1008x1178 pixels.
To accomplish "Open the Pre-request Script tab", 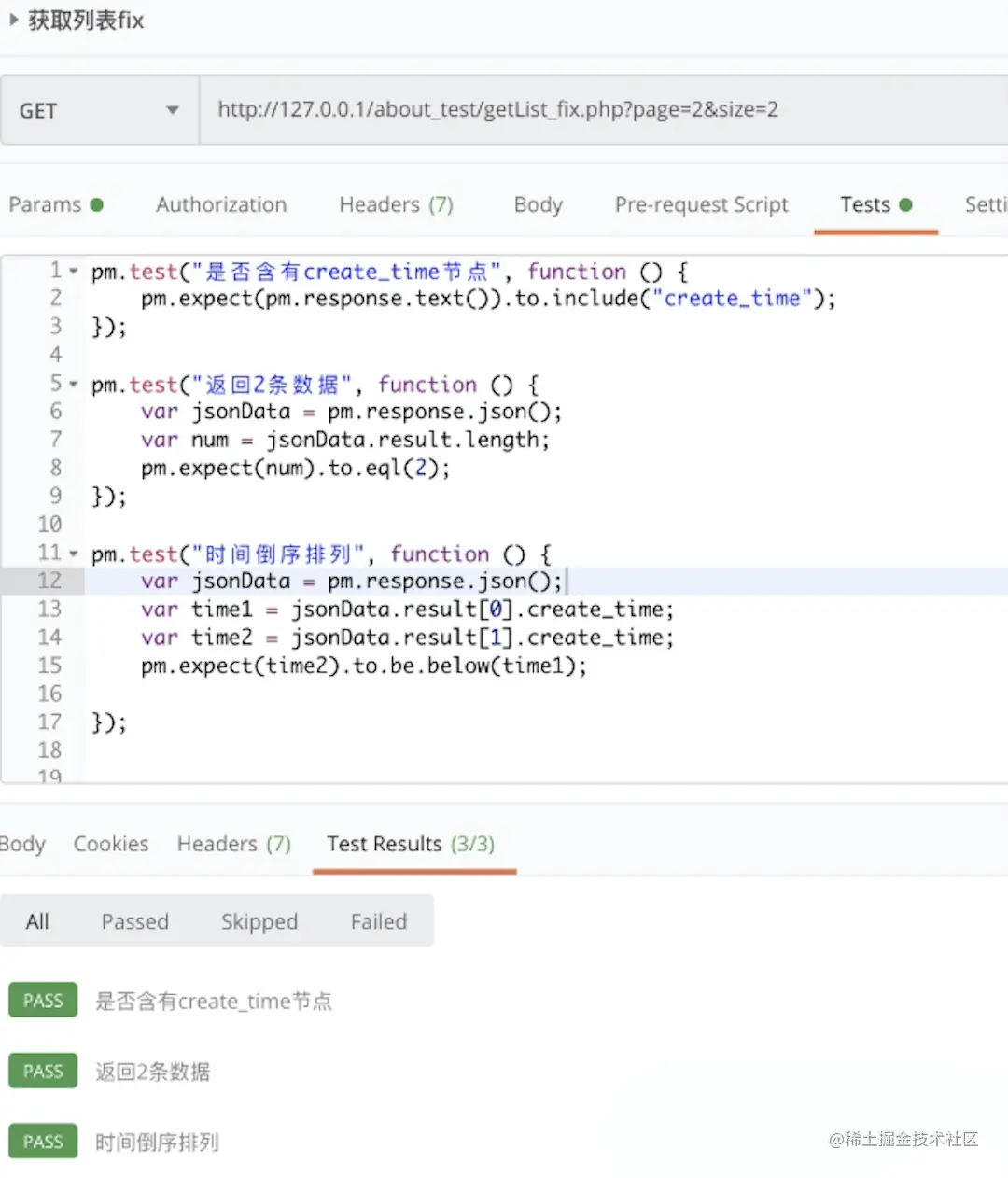I will click(702, 204).
